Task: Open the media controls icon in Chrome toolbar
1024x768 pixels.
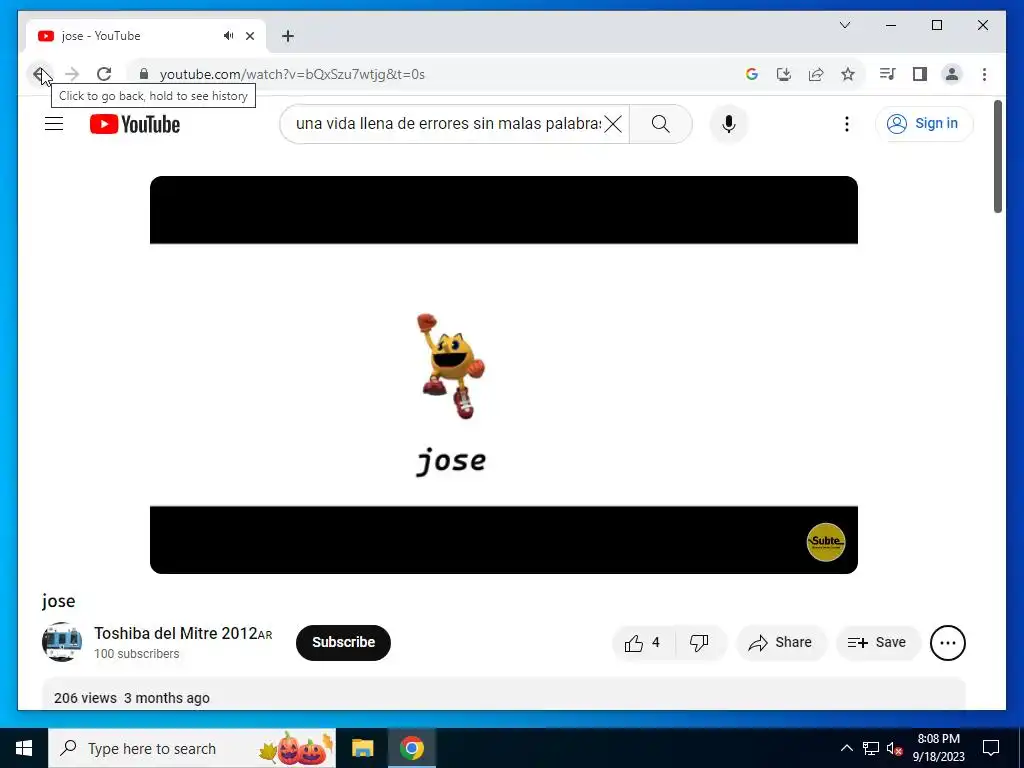Action: 888,74
